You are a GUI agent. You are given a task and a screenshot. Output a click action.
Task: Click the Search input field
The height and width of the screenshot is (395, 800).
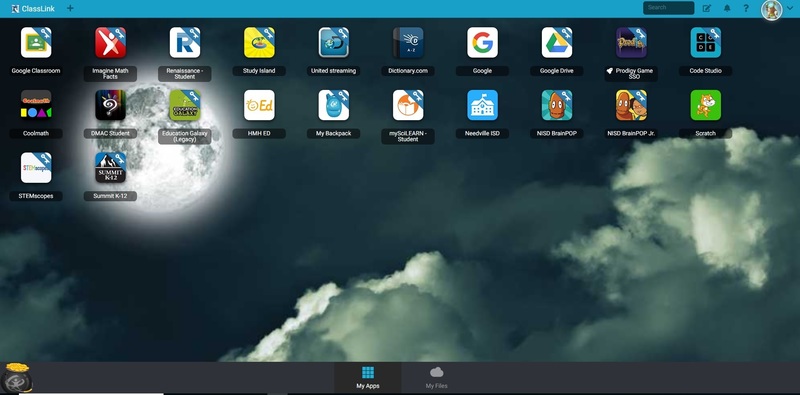click(668, 8)
